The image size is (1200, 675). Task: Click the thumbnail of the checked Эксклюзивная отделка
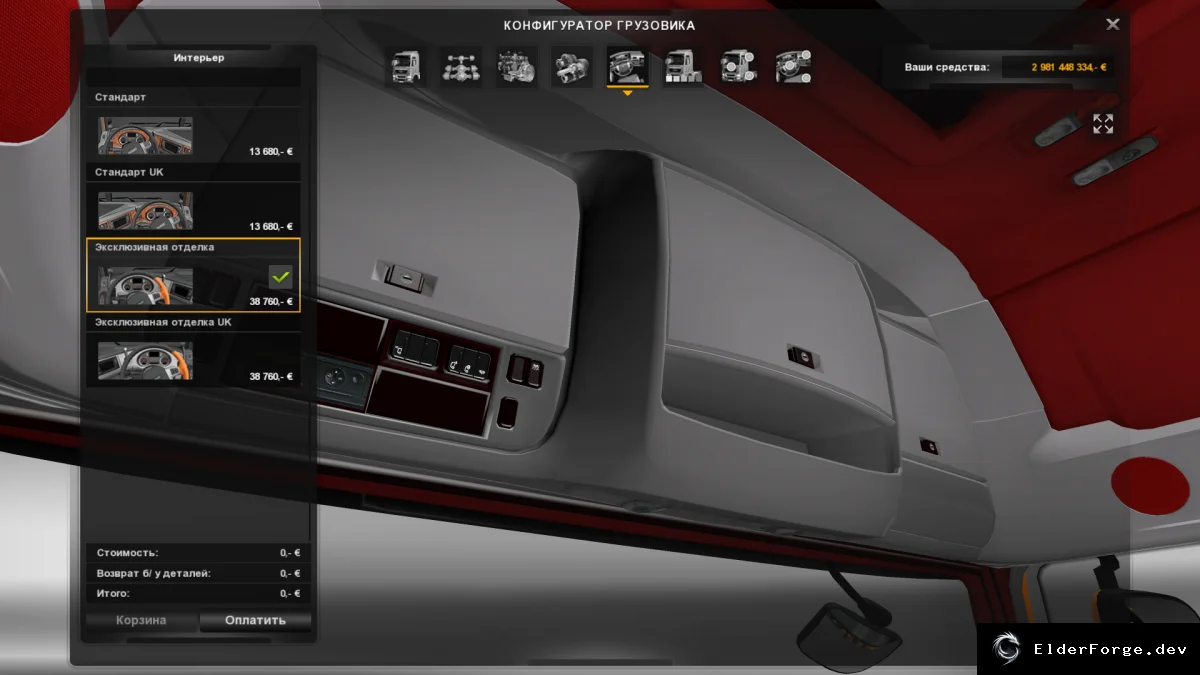(x=145, y=285)
